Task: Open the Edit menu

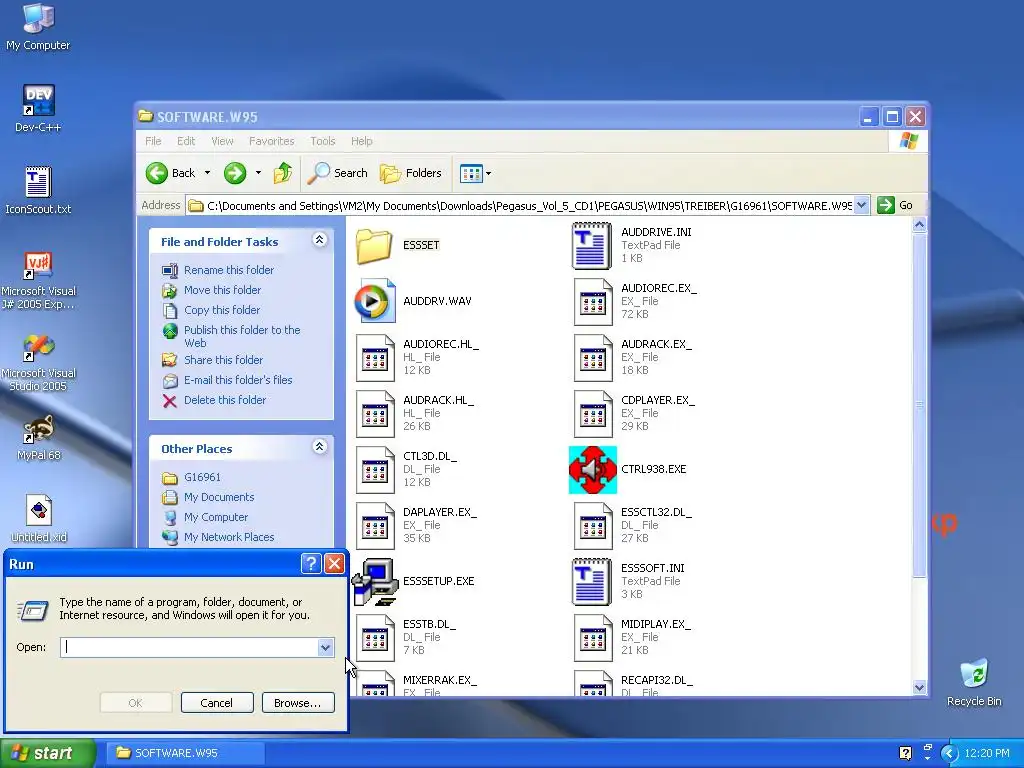Action: coord(186,141)
